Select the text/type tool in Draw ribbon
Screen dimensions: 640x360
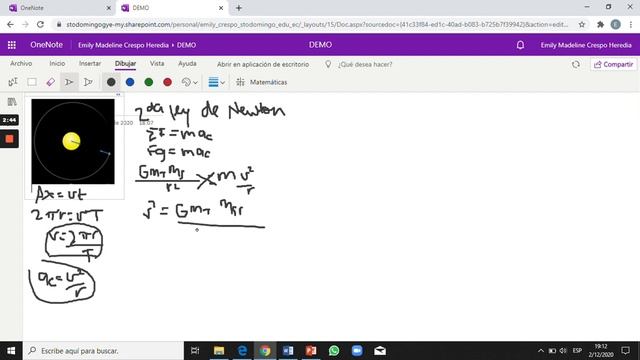[x=13, y=82]
